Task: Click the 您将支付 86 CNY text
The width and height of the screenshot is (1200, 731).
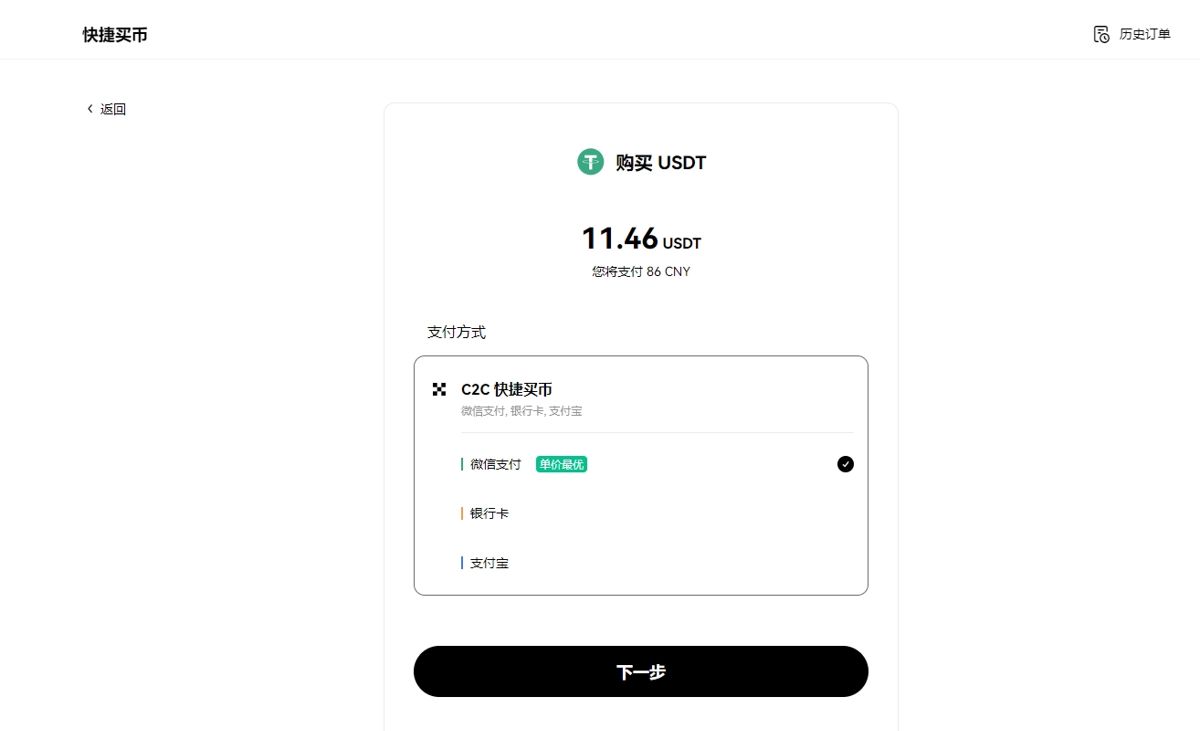Action: click(640, 272)
